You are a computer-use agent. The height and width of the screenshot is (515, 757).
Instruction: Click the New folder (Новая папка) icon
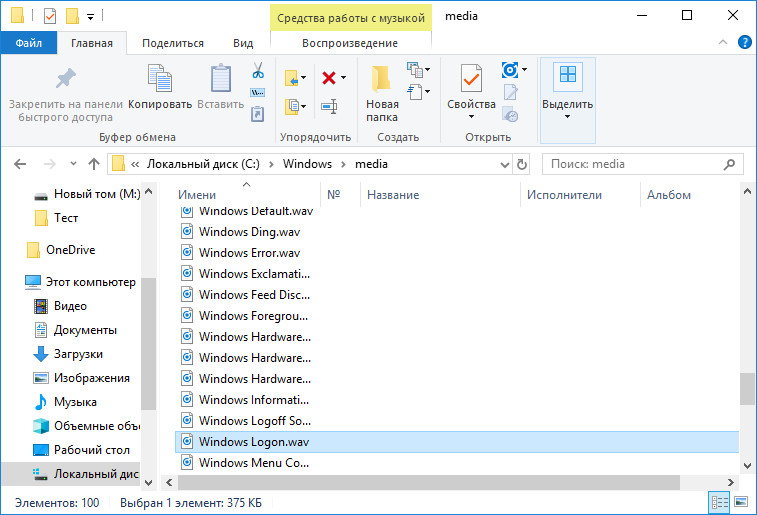coord(381,79)
